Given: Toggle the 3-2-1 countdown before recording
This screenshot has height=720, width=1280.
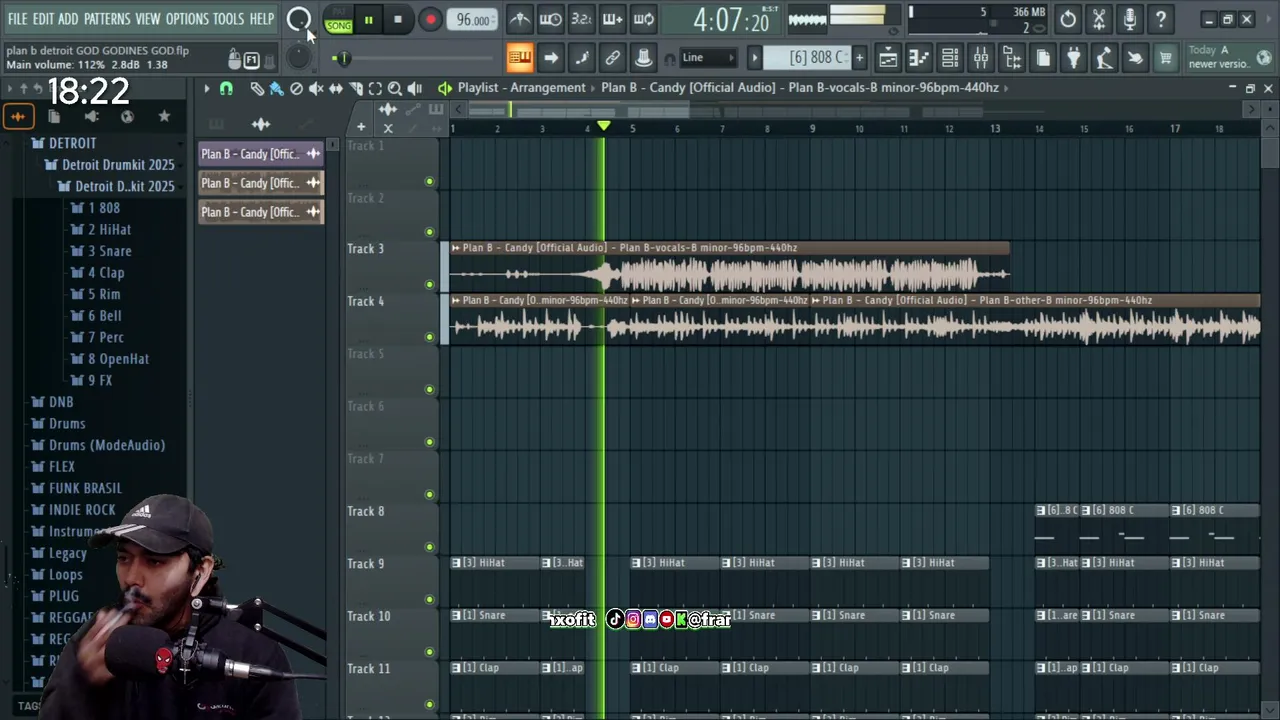Looking at the screenshot, I should 581,19.
